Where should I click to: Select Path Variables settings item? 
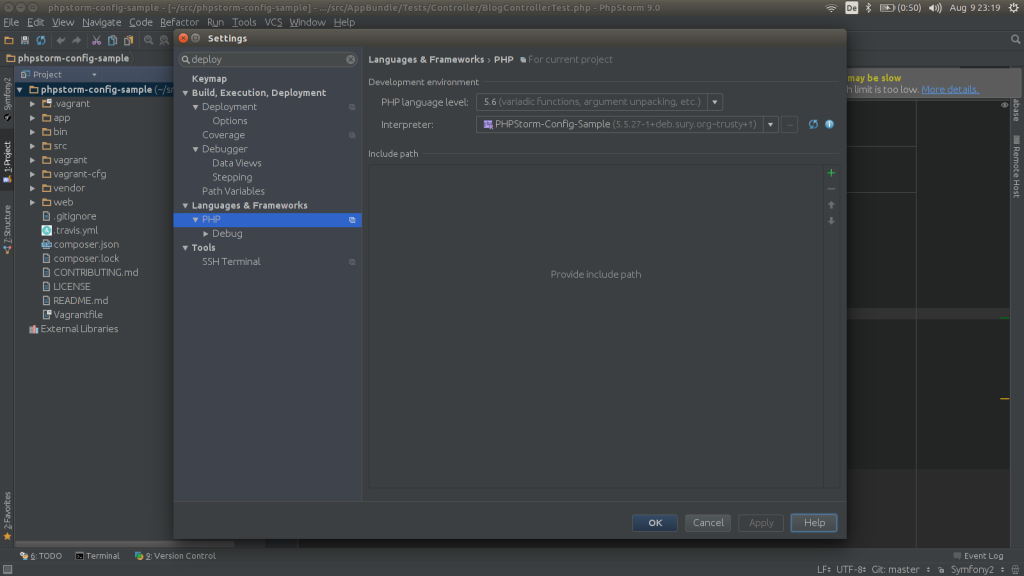[x=233, y=191]
